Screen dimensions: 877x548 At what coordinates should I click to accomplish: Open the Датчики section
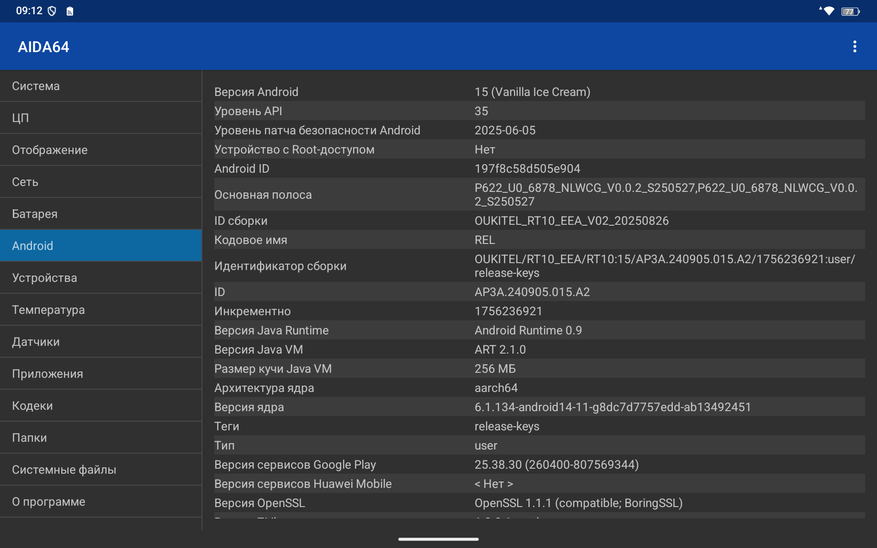pos(100,342)
